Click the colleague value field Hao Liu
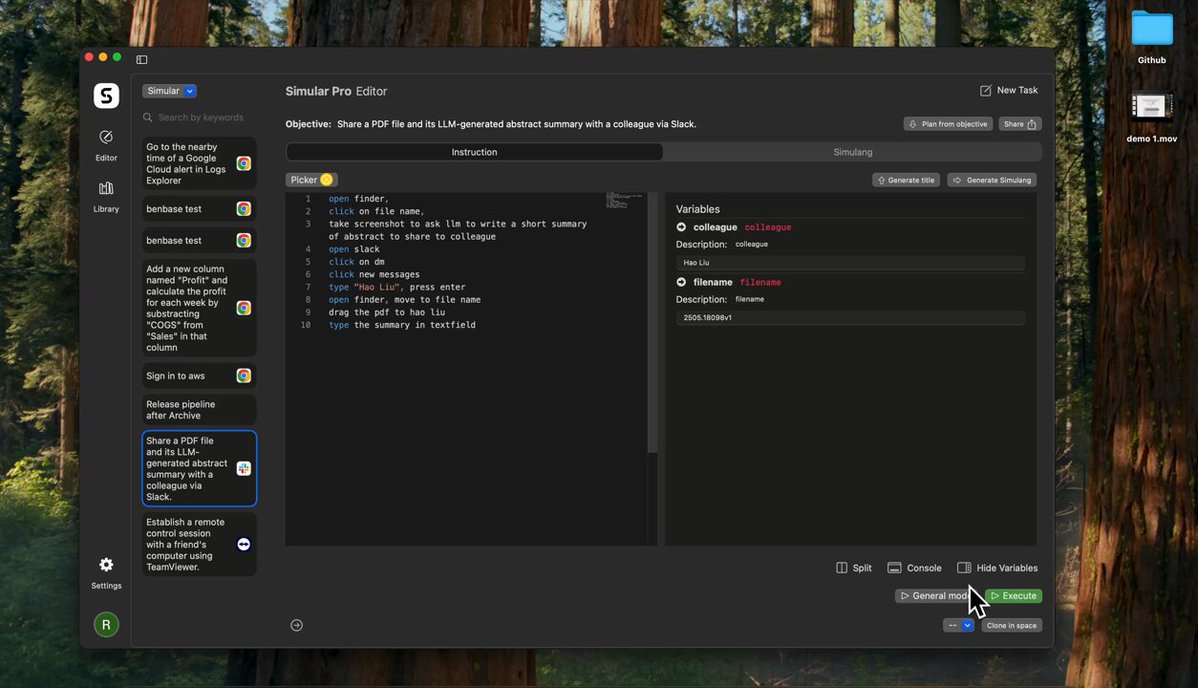The height and width of the screenshot is (688, 1198). (x=850, y=262)
